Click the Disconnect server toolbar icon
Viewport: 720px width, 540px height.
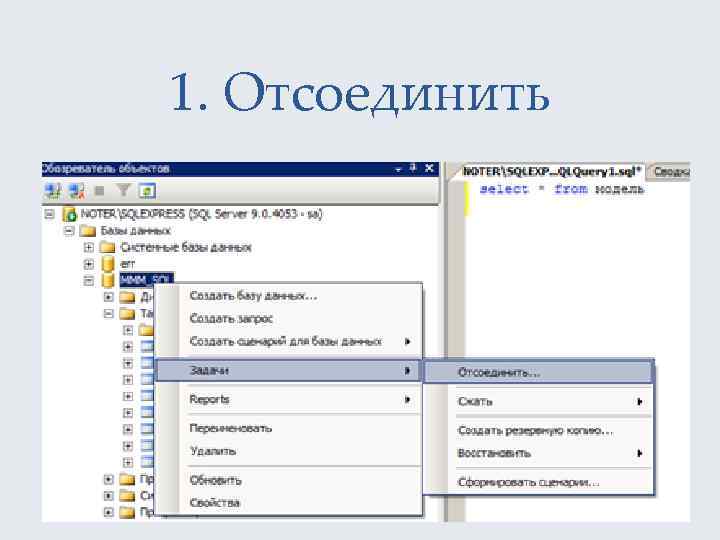click(76, 191)
